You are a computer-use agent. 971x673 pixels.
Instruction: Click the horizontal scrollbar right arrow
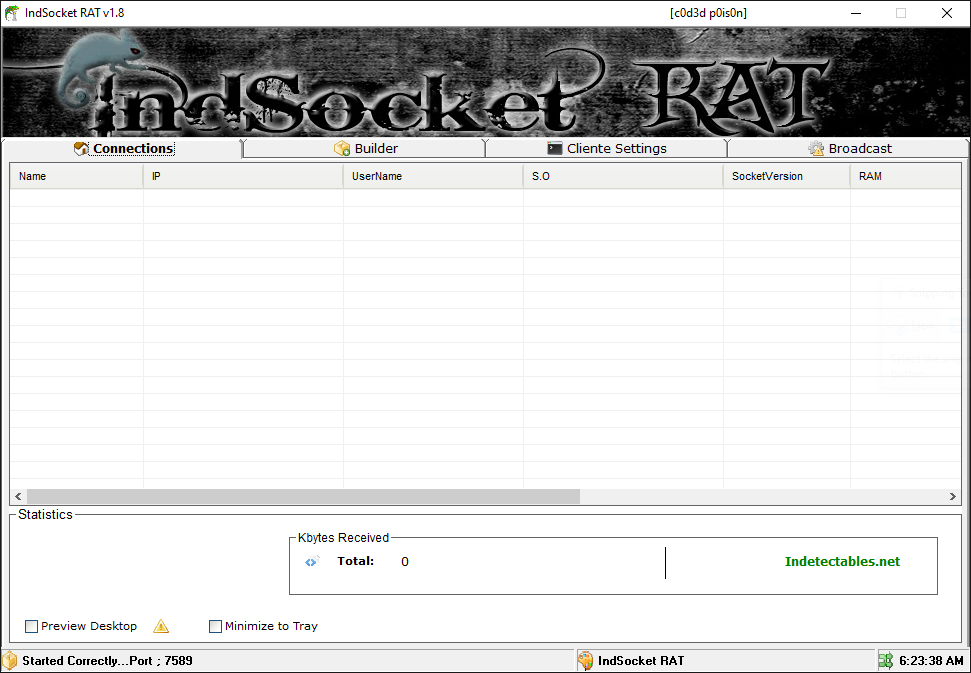(x=953, y=497)
